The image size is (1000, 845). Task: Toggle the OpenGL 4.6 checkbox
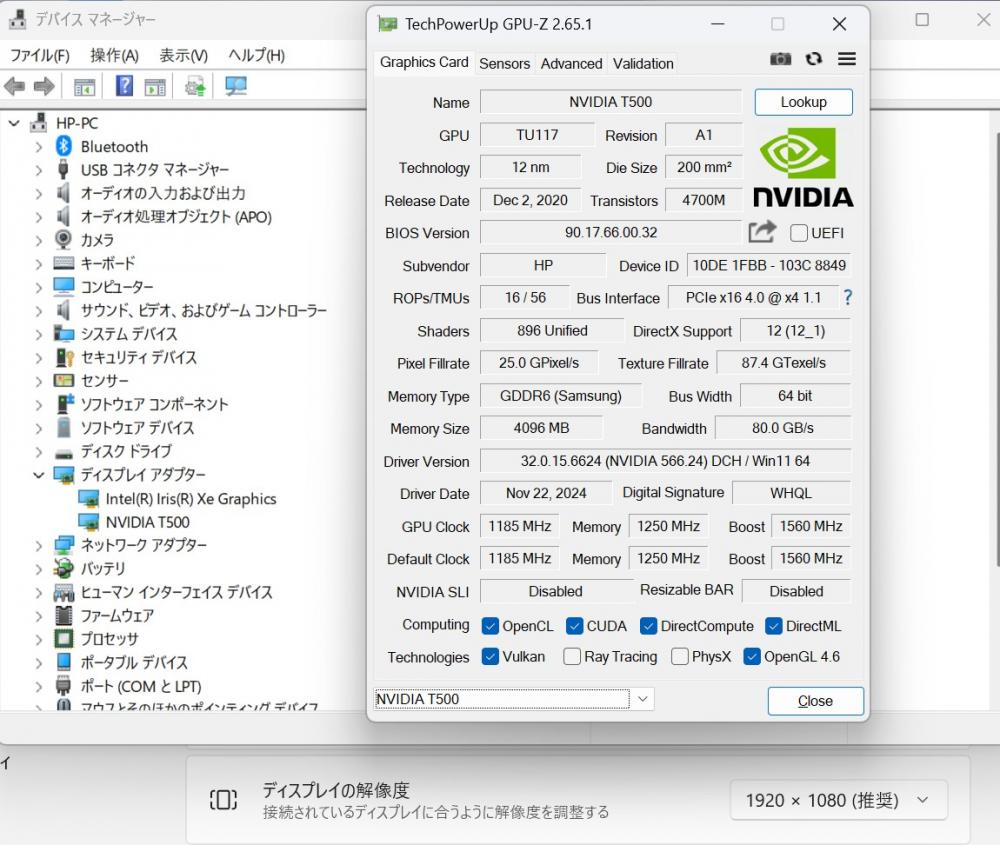752,656
